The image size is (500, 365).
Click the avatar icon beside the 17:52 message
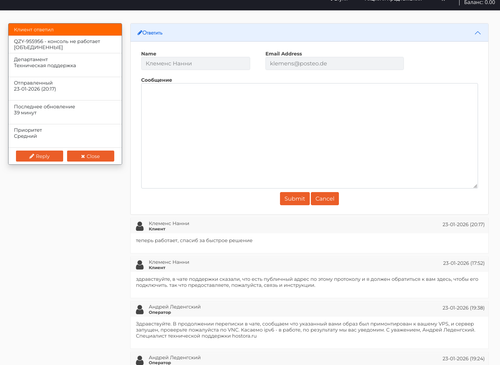(x=140, y=265)
